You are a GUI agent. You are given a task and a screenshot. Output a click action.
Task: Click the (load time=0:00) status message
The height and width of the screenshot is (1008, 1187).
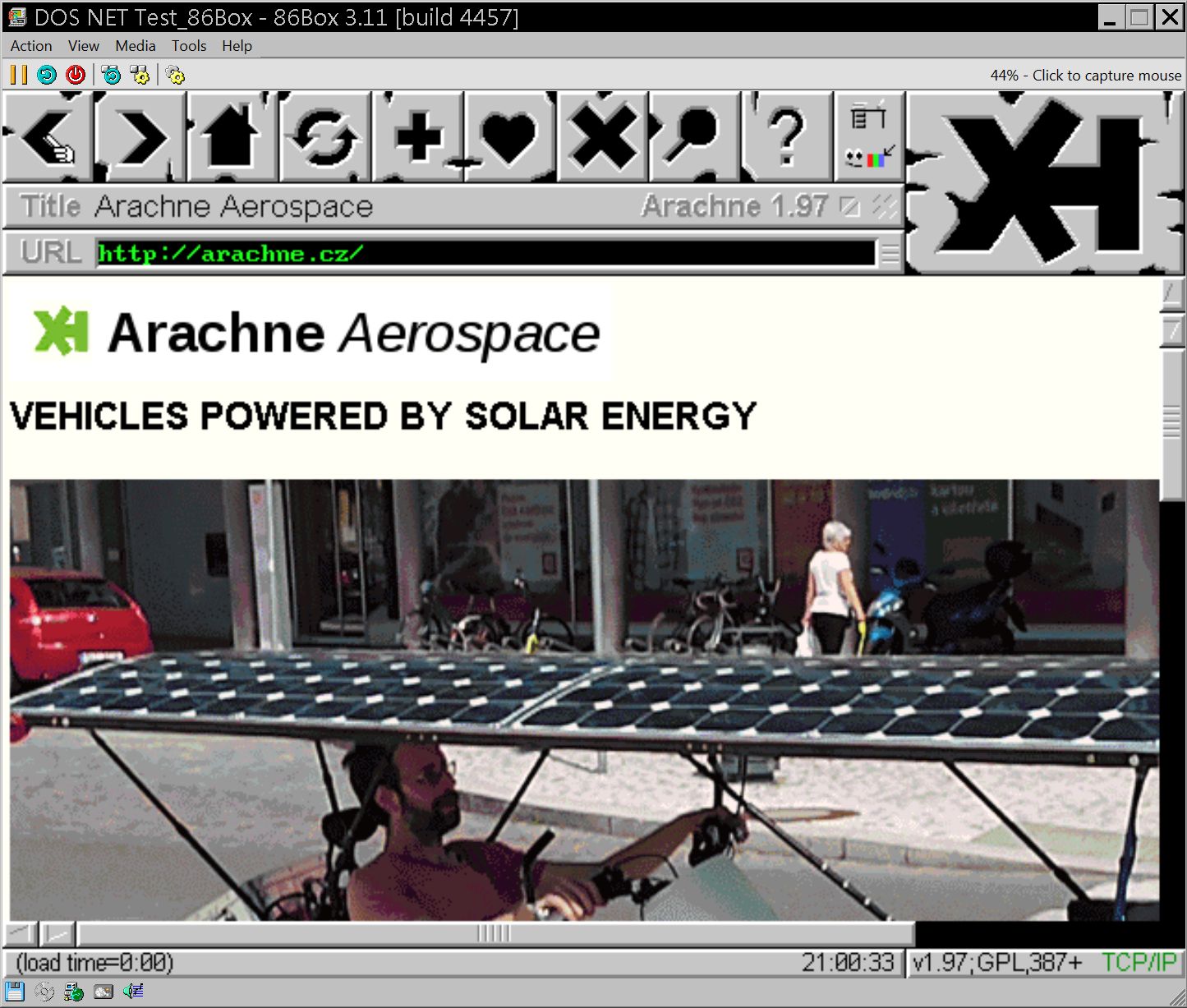94,962
